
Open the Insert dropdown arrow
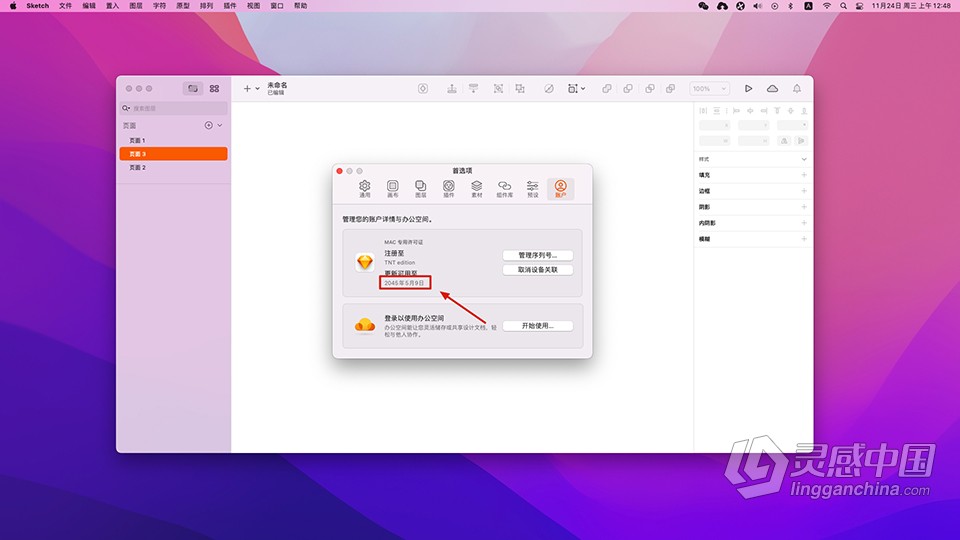pos(258,89)
